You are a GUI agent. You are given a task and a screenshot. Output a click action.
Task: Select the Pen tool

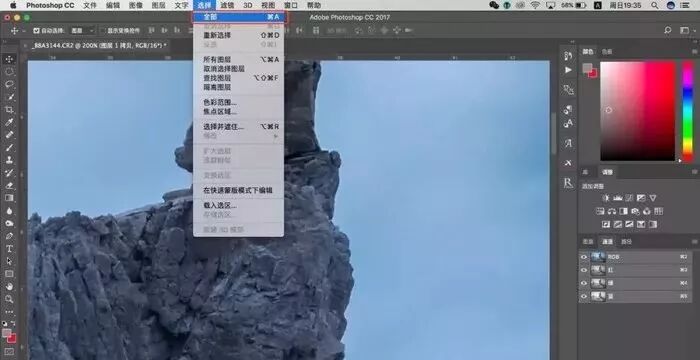tap(9, 236)
